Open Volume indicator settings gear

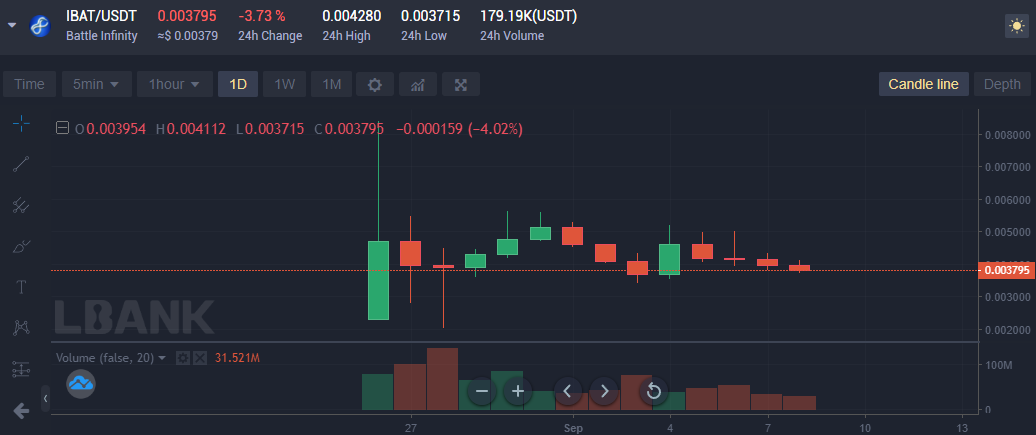(183, 358)
